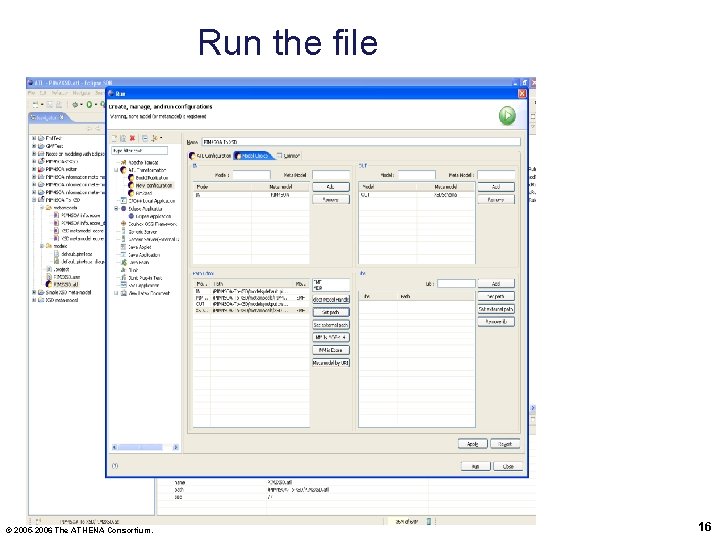The image size is (720, 540).
Task: Expand the Simple XSD meta-model project in Navigator
Action: [x=34, y=292]
